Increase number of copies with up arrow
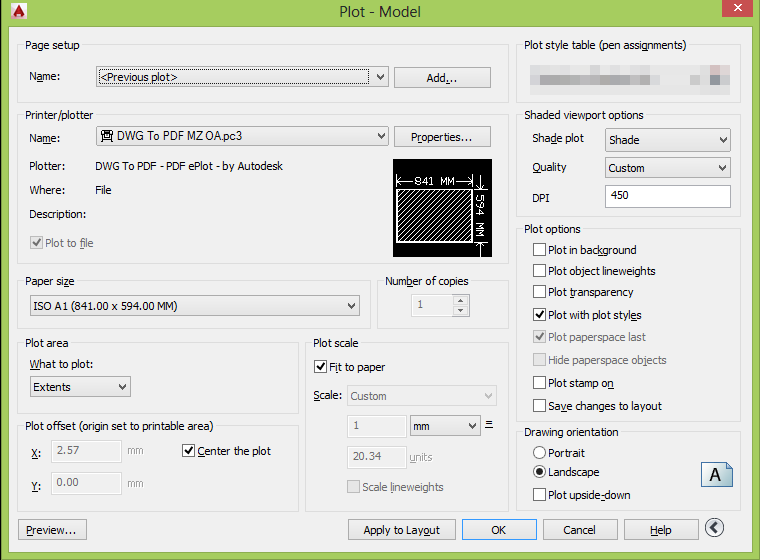760x560 pixels. tap(460, 301)
